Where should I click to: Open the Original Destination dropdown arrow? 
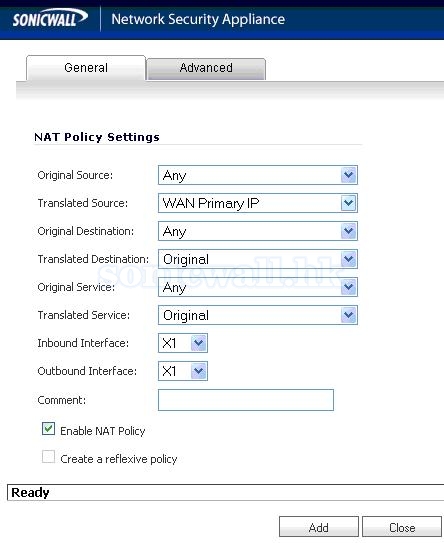coord(348,231)
